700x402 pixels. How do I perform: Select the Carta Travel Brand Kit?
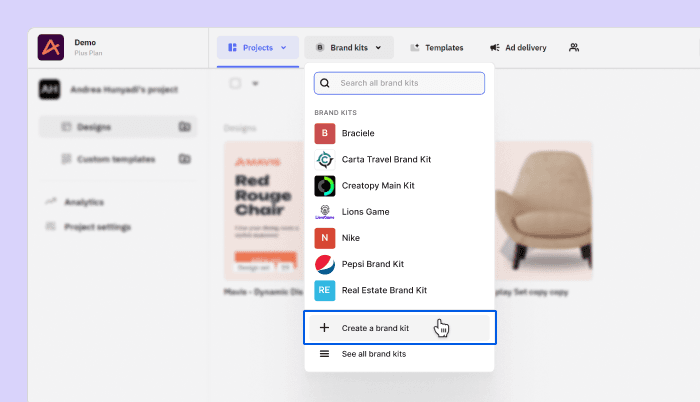pos(385,159)
